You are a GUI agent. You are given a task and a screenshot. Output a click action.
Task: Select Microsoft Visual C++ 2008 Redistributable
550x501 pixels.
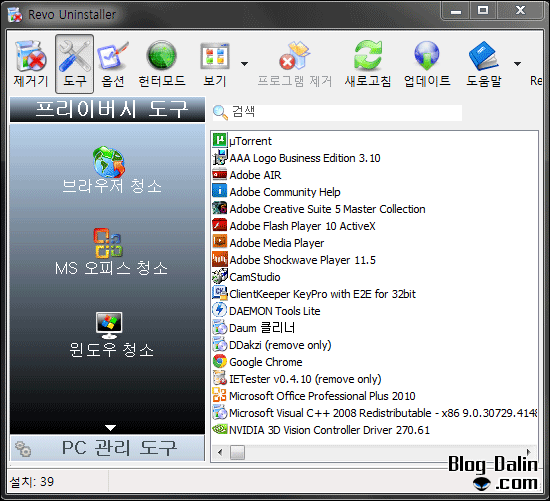pyautogui.click(x=374, y=413)
